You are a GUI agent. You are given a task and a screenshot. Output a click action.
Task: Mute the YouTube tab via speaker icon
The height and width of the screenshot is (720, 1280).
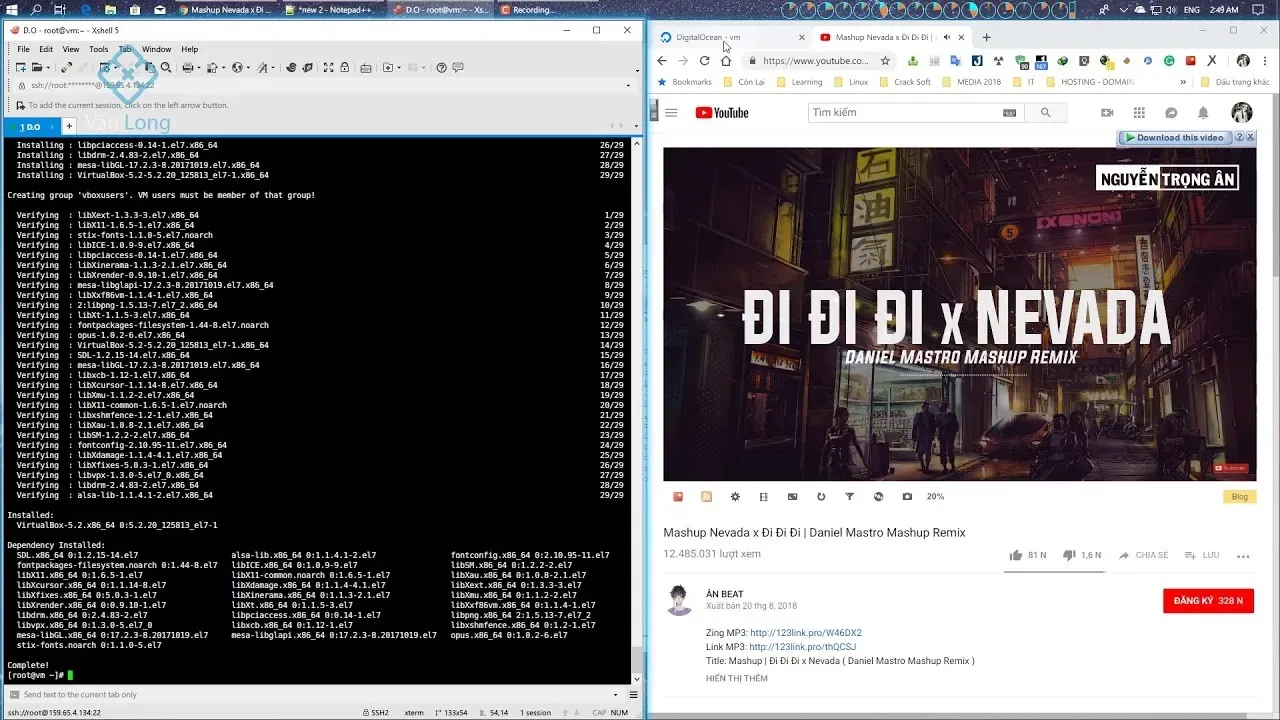pos(946,37)
